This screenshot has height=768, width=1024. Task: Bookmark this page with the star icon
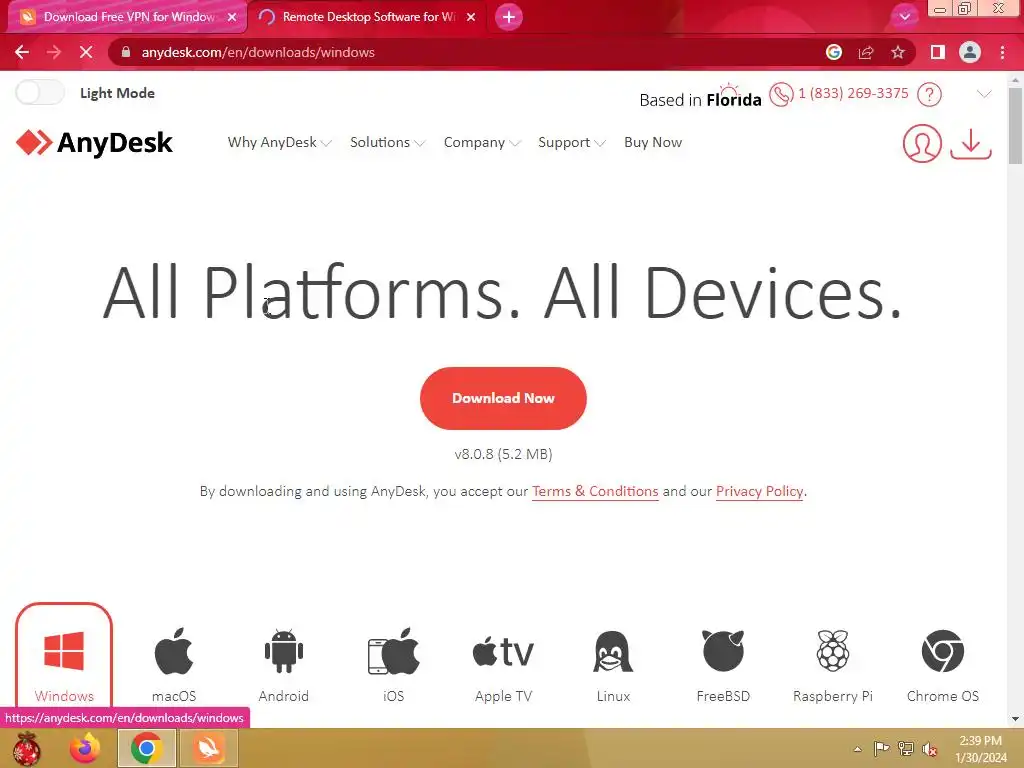coord(898,52)
